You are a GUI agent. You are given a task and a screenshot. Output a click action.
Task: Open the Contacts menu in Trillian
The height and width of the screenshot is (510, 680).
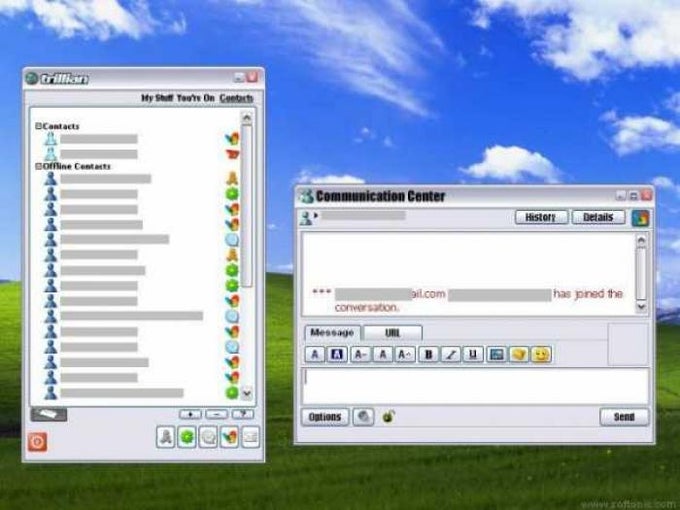pos(236,98)
